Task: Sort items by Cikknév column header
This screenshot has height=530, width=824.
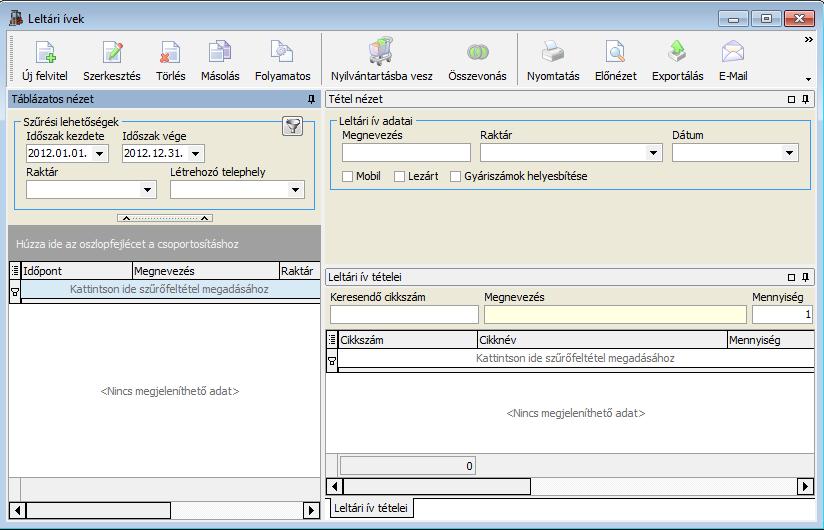Action: (602, 339)
